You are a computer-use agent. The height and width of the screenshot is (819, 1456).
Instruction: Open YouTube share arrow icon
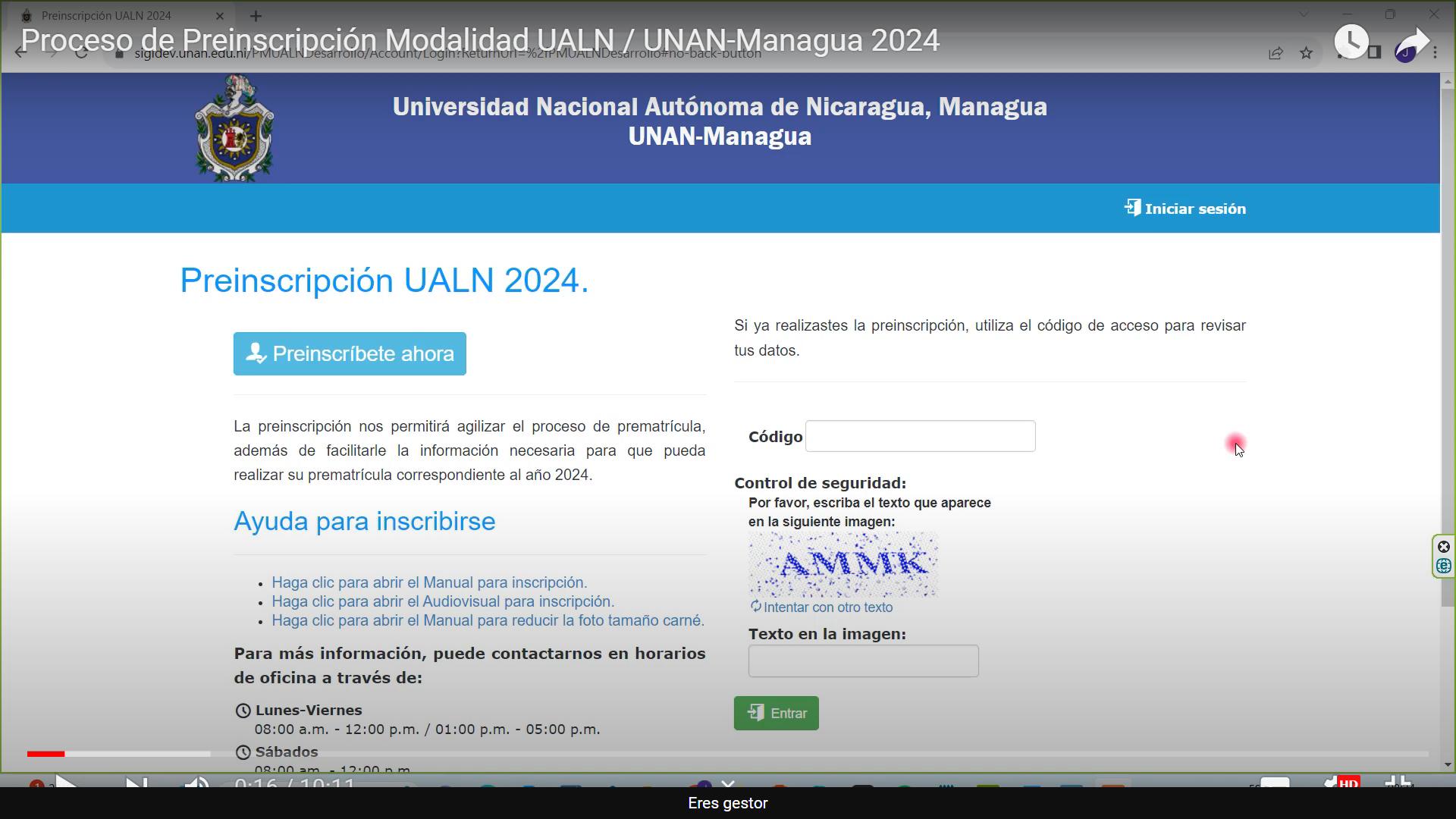pyautogui.click(x=1412, y=41)
